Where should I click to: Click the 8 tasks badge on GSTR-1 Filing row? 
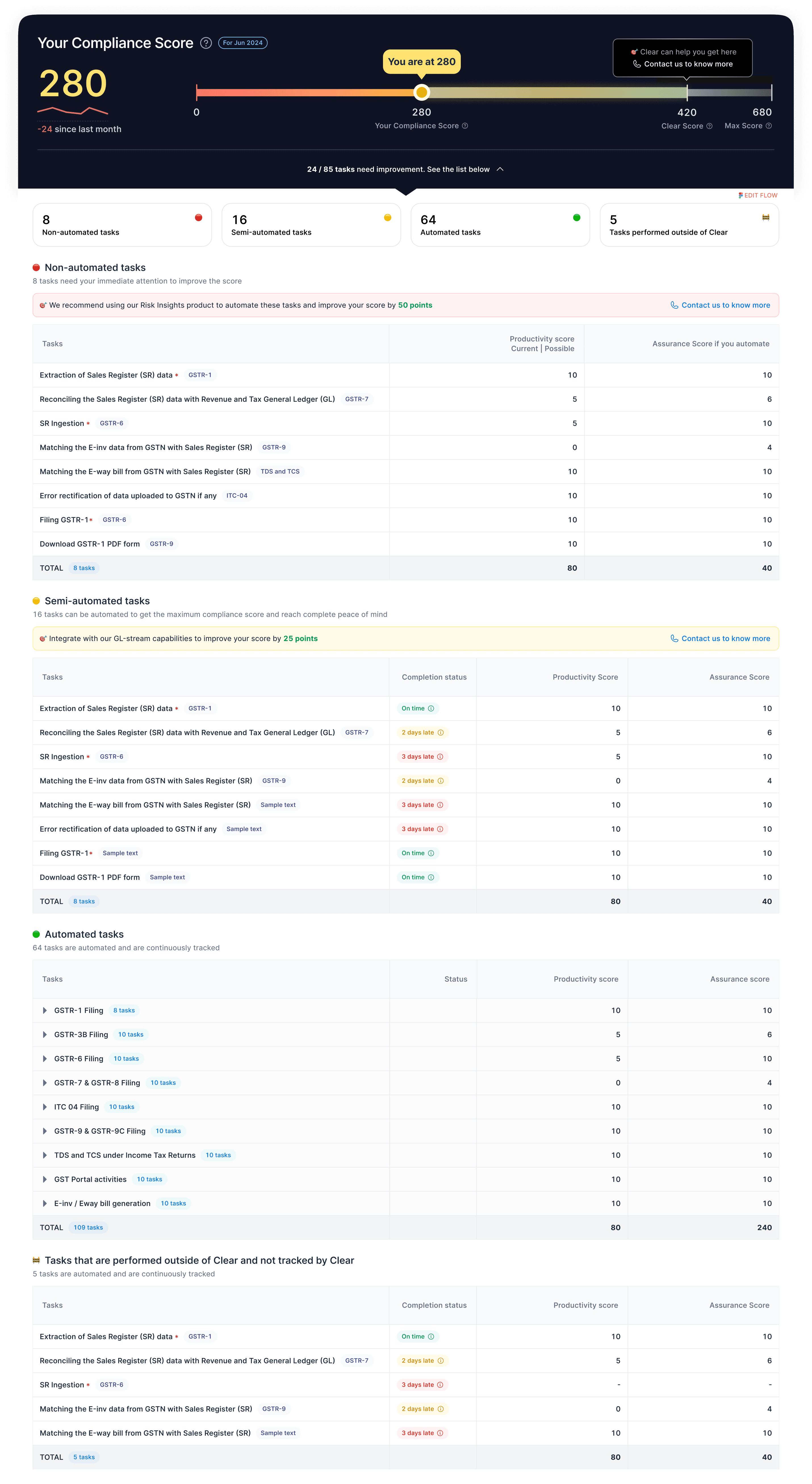click(x=124, y=1011)
